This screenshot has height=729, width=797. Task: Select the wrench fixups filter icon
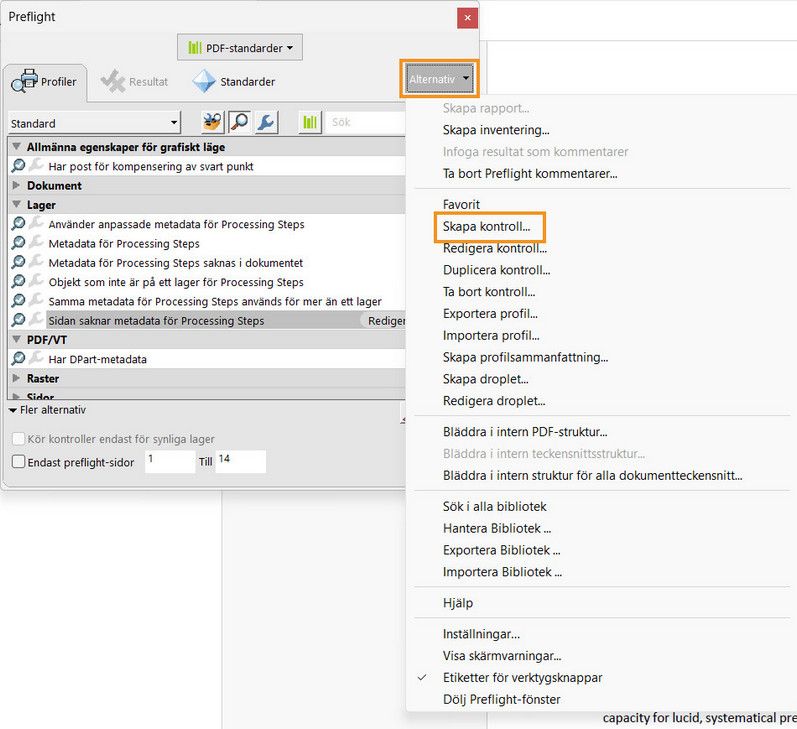tap(267, 122)
